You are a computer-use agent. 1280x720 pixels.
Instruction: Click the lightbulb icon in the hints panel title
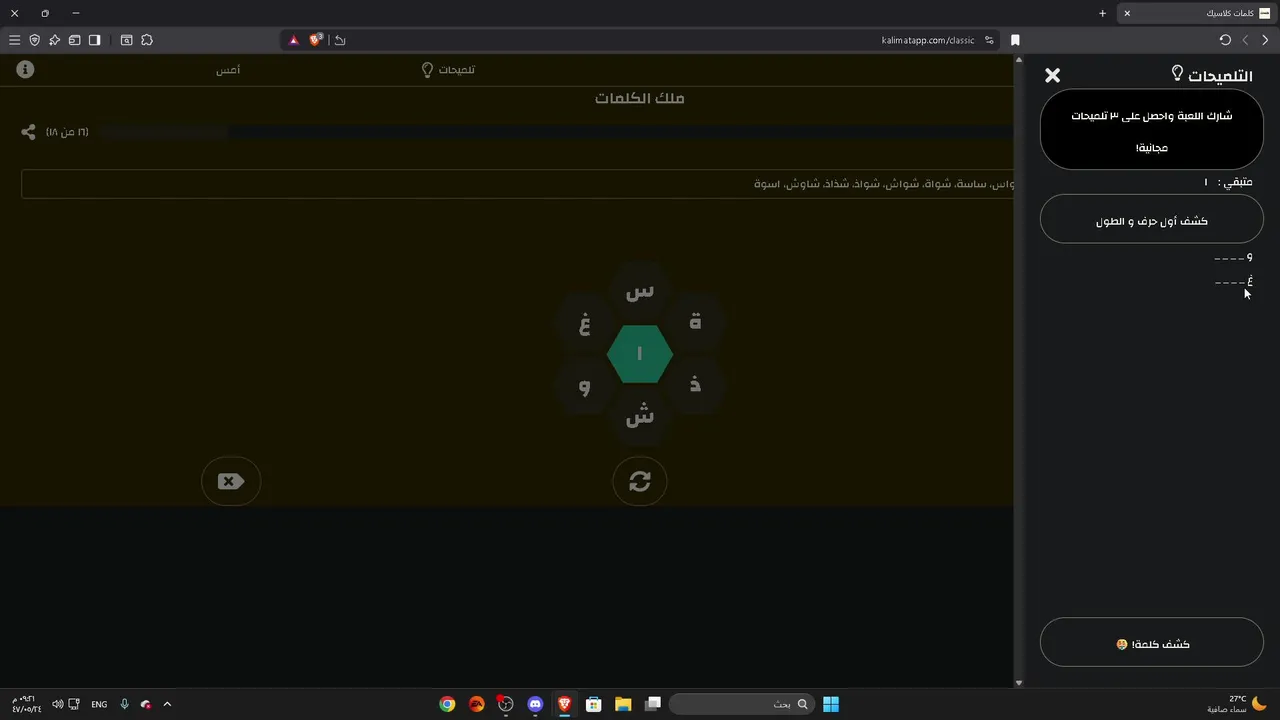[1178, 73]
